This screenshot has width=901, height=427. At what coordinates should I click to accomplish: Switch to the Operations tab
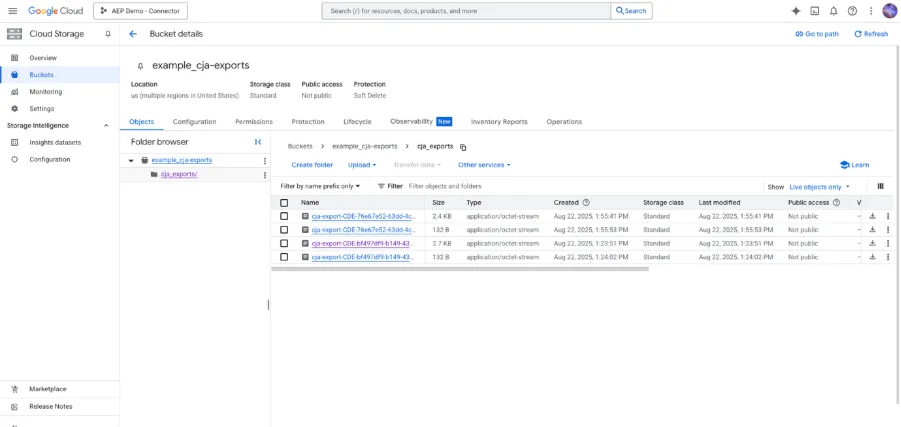click(x=564, y=122)
